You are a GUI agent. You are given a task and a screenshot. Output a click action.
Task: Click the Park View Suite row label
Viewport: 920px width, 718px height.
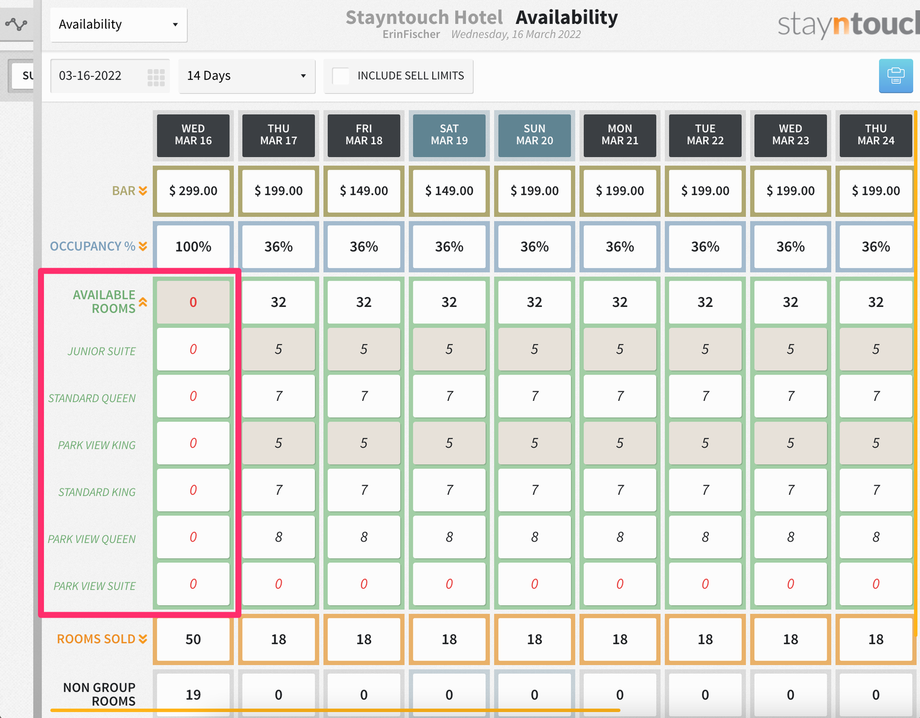click(94, 586)
